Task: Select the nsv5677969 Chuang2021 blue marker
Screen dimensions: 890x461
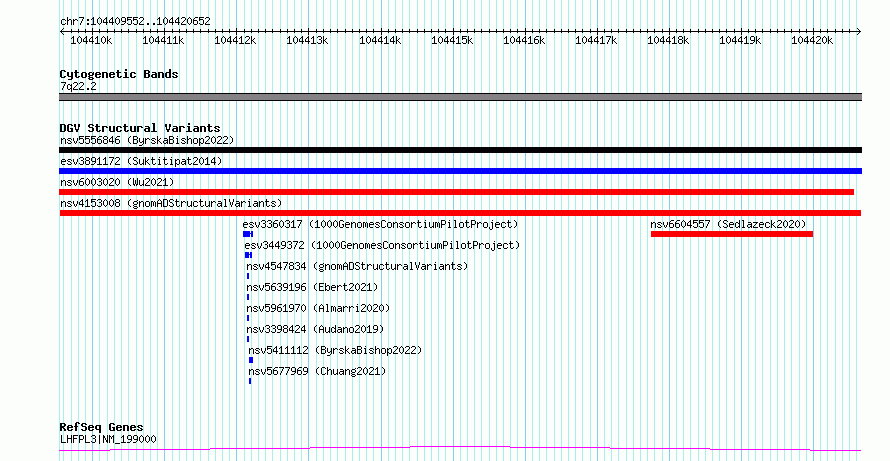Action: click(250, 381)
